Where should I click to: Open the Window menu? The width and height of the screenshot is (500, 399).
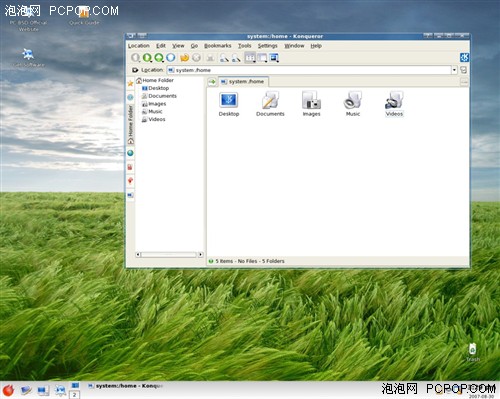coord(294,46)
